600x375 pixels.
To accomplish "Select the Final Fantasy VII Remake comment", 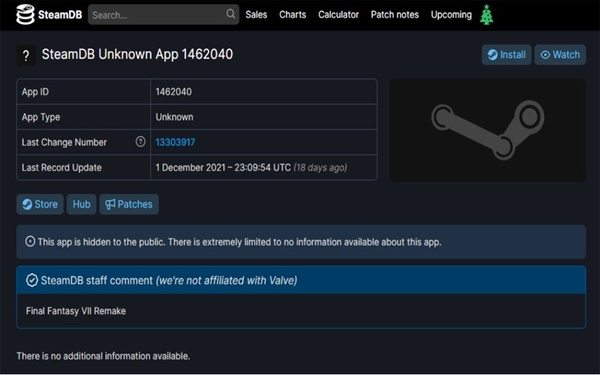I will point(76,311).
